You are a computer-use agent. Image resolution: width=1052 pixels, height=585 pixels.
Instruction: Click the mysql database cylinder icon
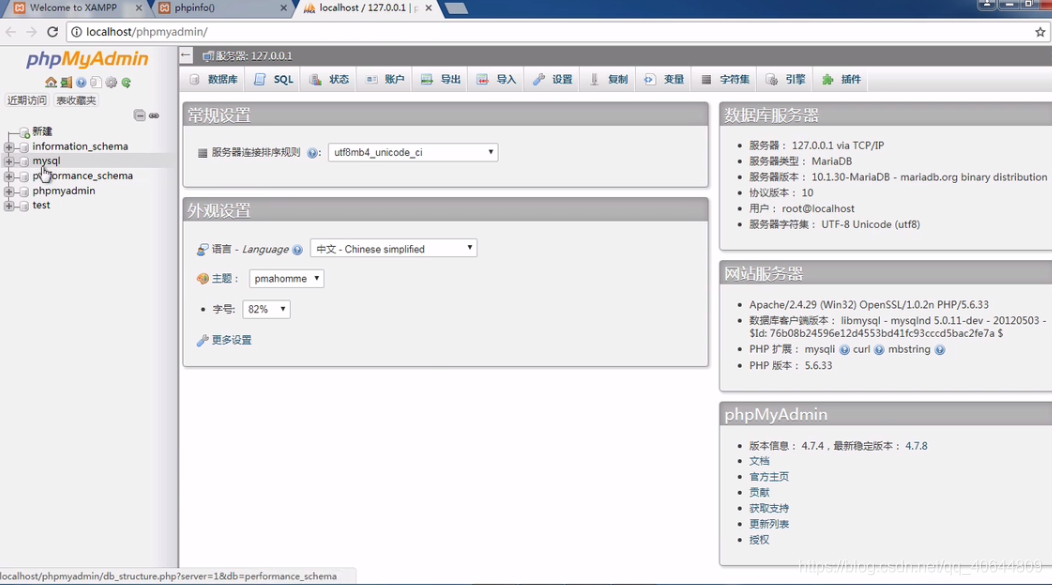point(24,162)
